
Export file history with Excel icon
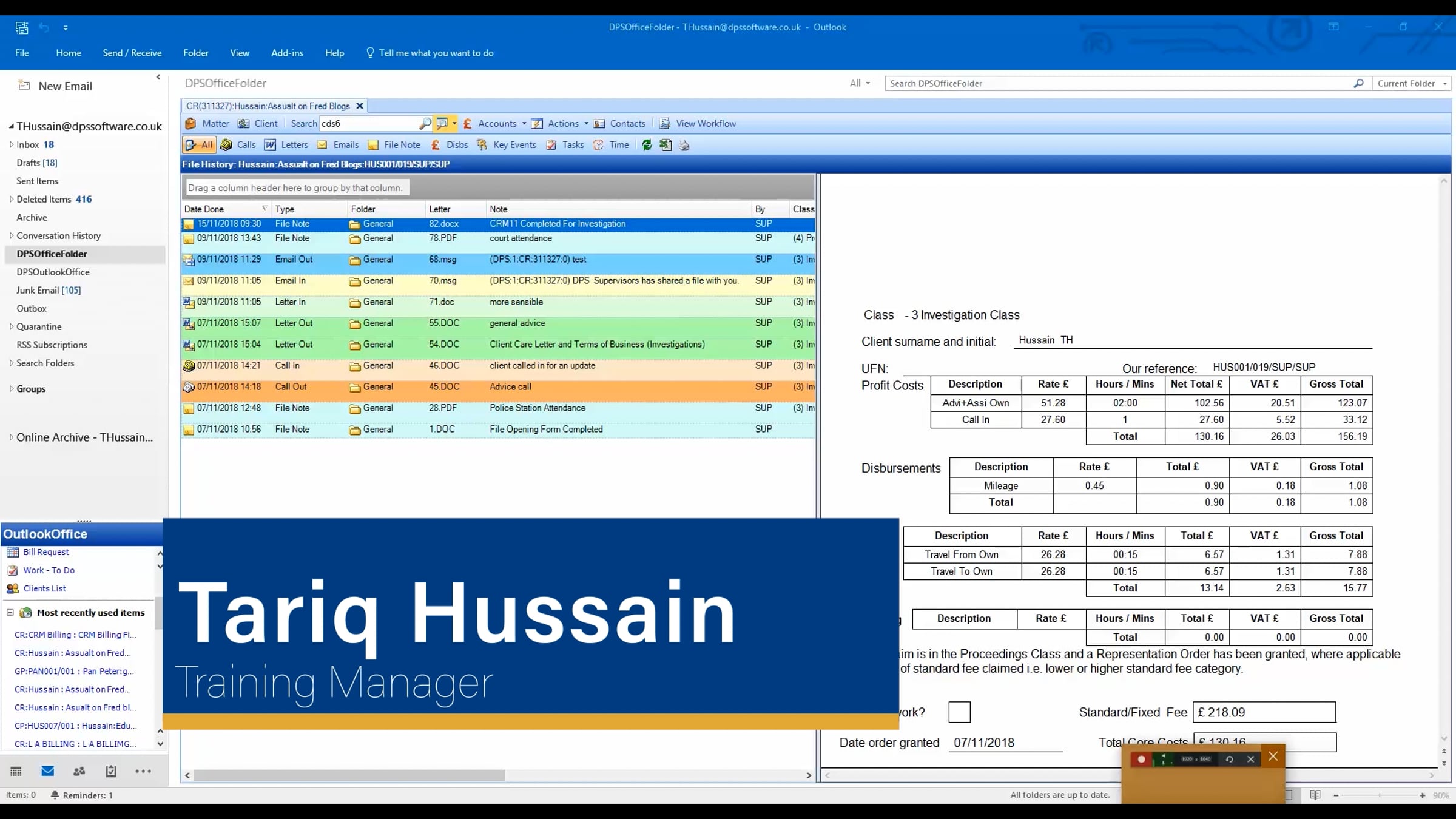click(x=666, y=145)
